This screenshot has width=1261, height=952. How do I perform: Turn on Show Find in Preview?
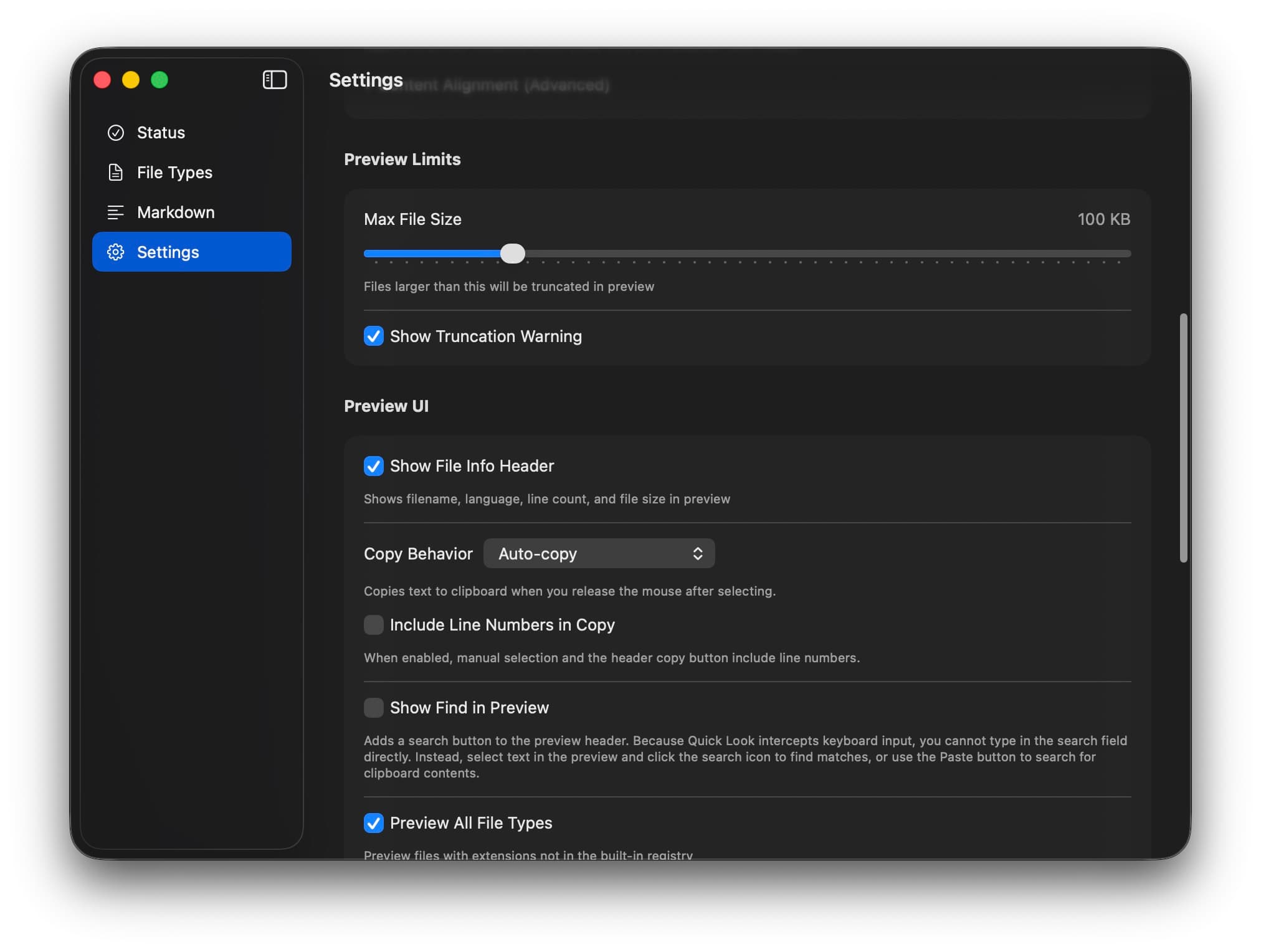point(373,708)
